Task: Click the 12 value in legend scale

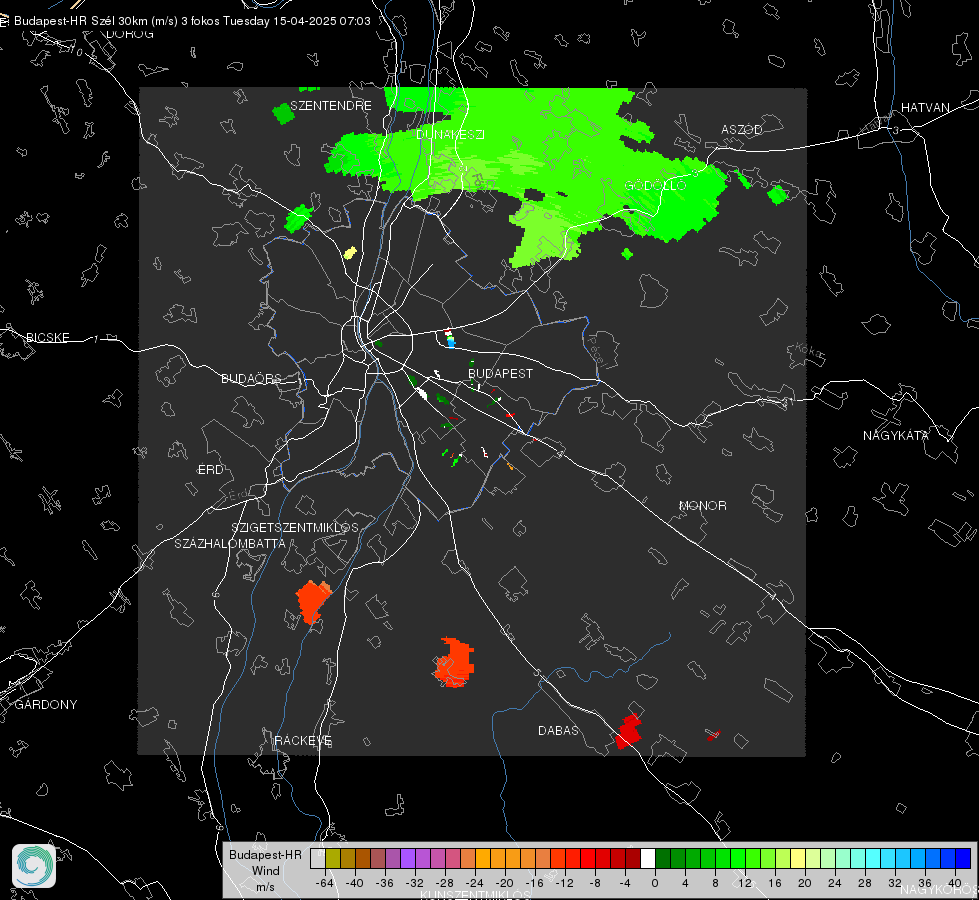Action: pyautogui.click(x=745, y=883)
